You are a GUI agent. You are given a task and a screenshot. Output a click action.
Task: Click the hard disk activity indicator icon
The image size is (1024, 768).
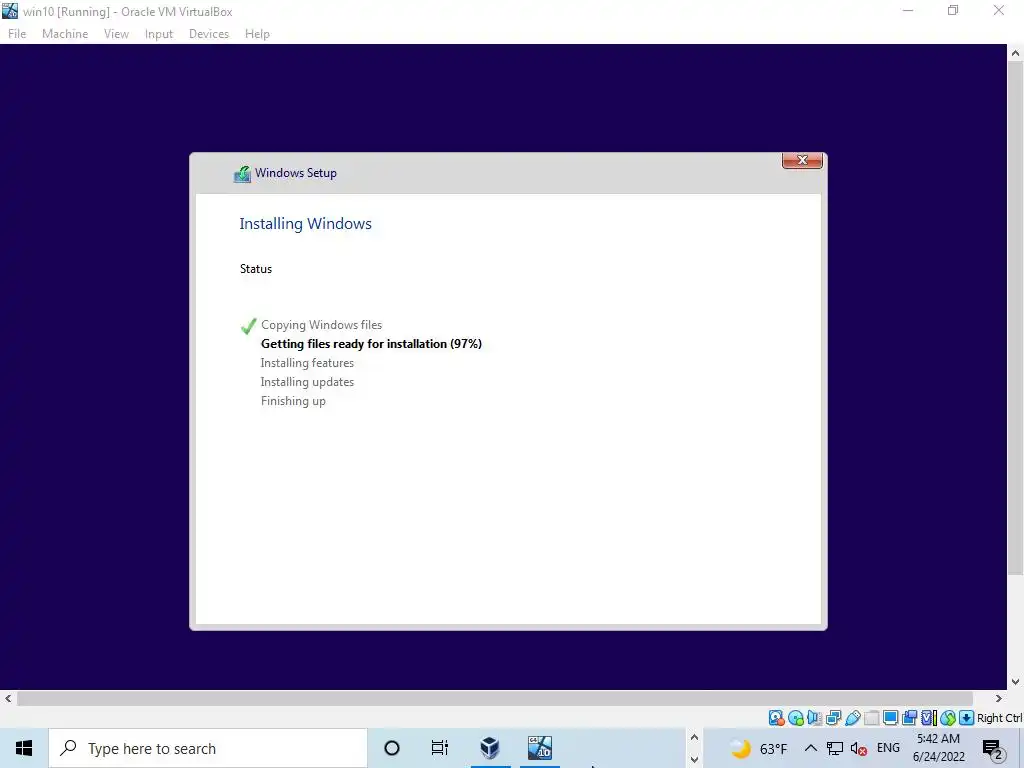coord(776,718)
